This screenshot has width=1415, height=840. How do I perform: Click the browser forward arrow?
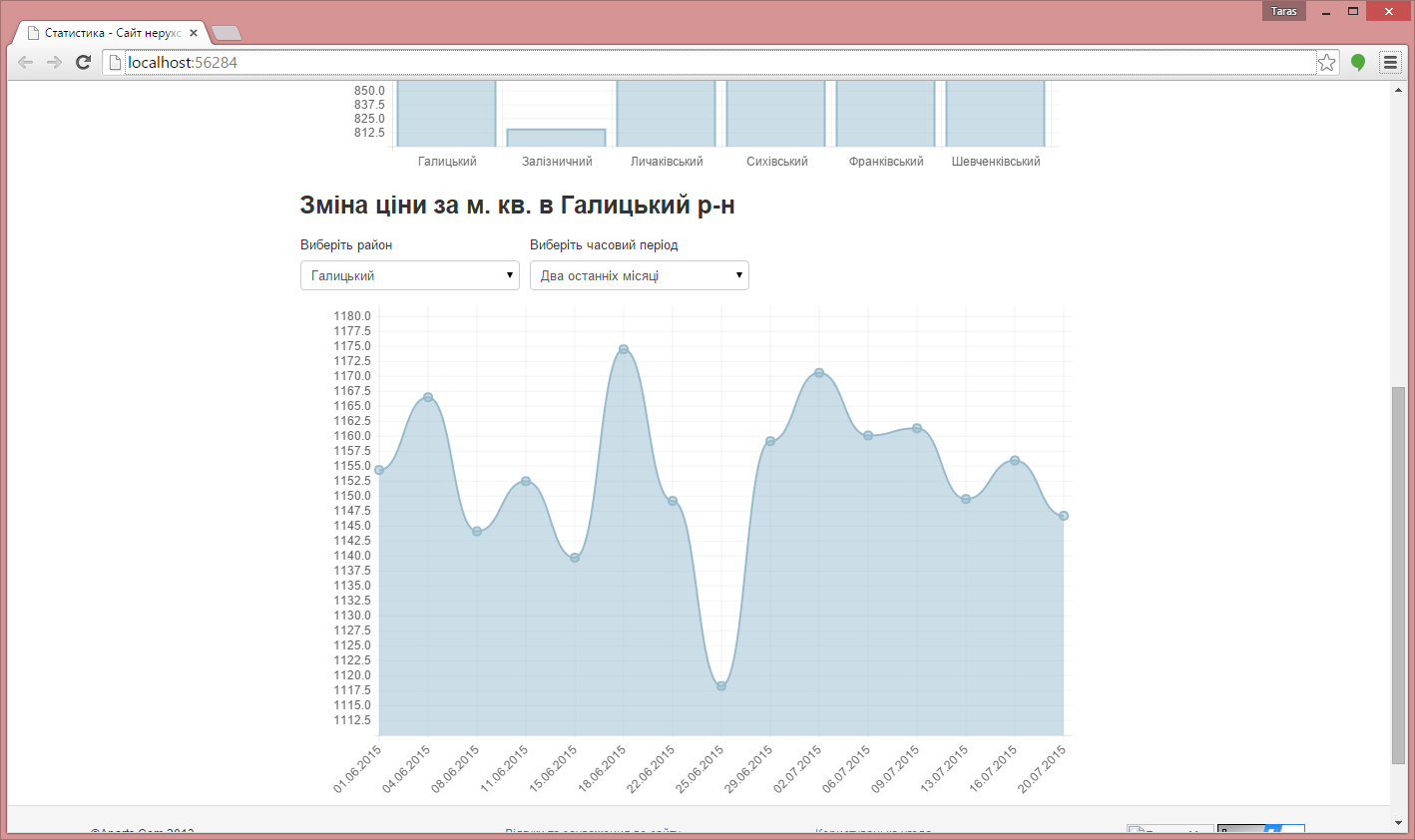pos(55,62)
